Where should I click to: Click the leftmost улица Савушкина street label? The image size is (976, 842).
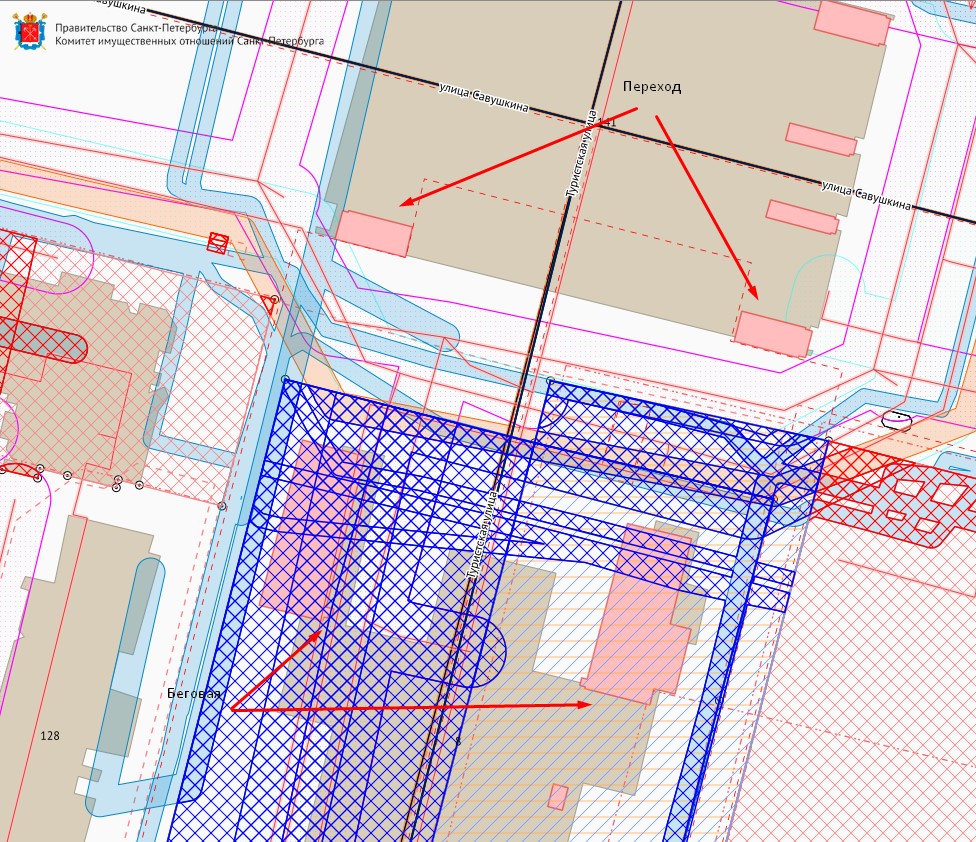(484, 98)
